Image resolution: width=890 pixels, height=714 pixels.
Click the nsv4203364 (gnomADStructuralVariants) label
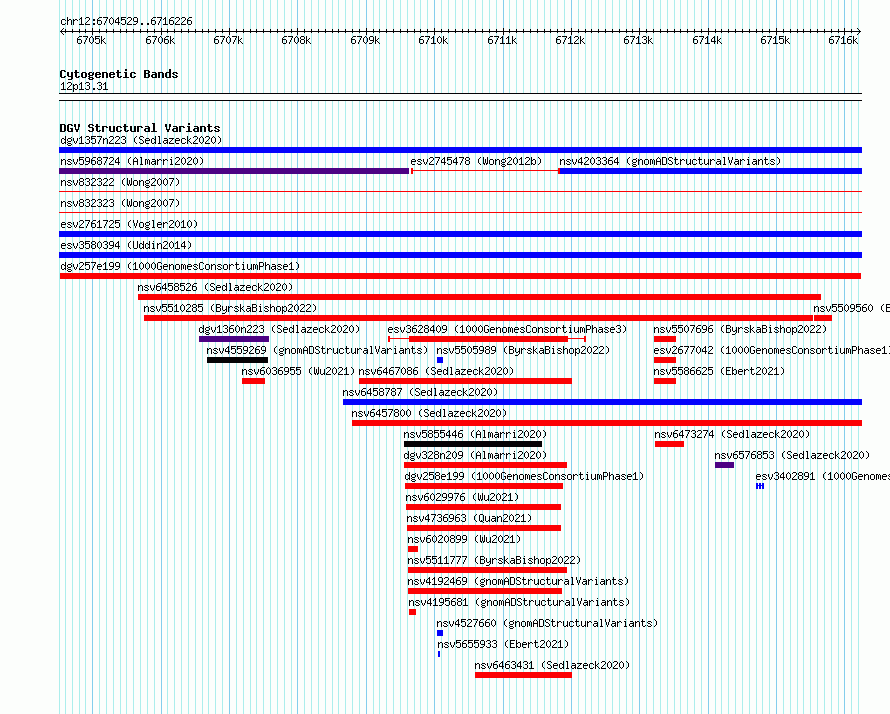pyautogui.click(x=670, y=161)
